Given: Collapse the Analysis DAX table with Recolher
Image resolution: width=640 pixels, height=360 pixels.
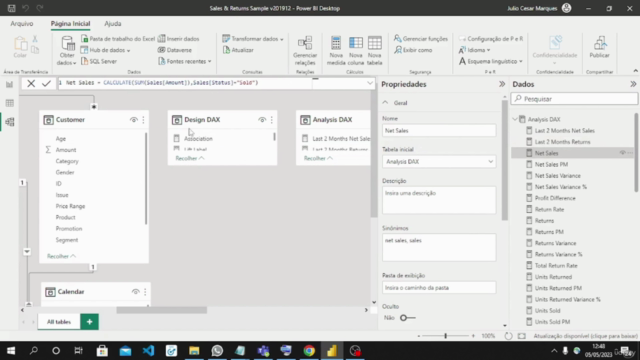Looking at the screenshot, I should click(318, 158).
